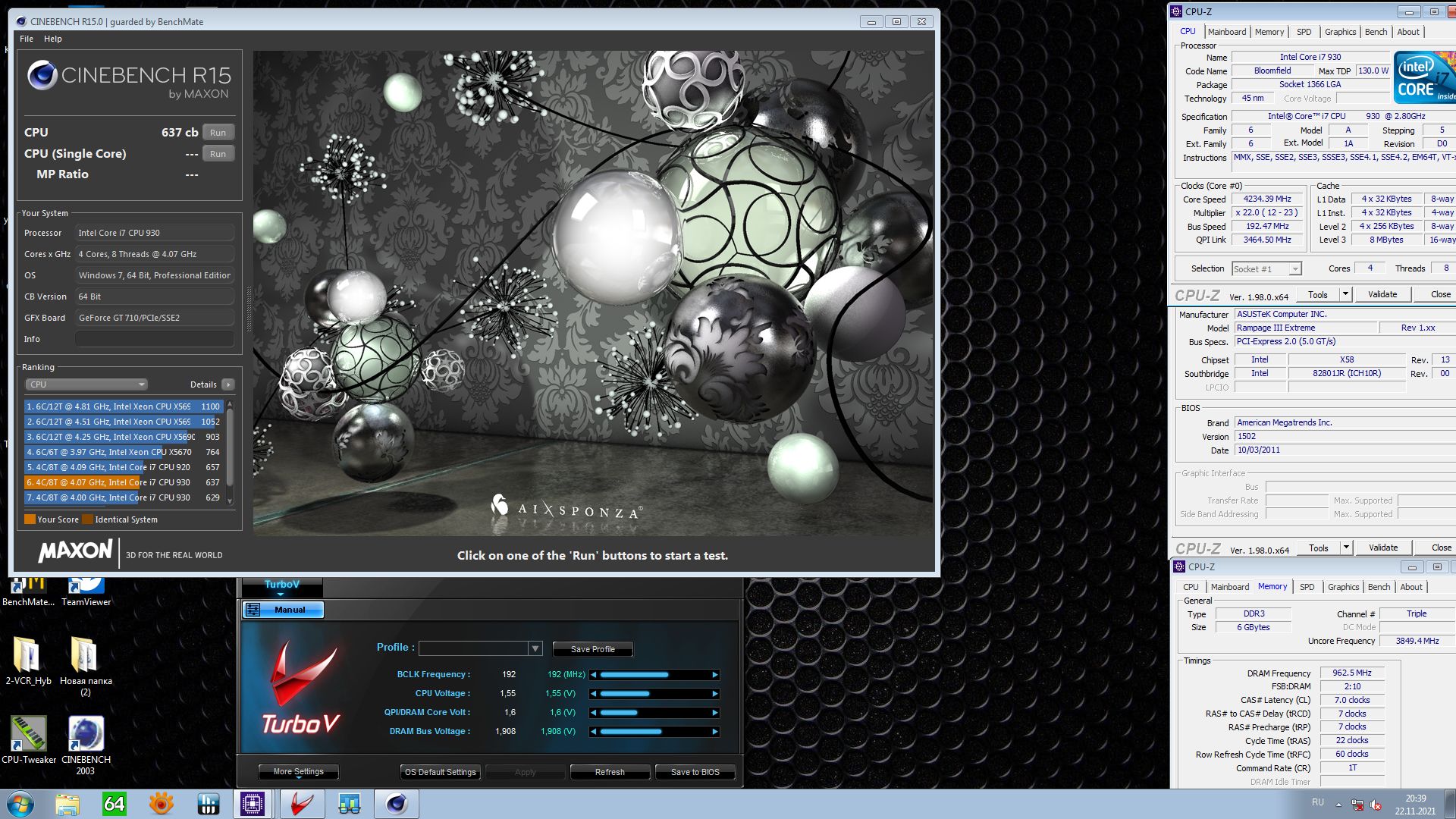1456x819 pixels.
Task: Open the 2-VCR_Hyb desktop folder
Action: (28, 660)
